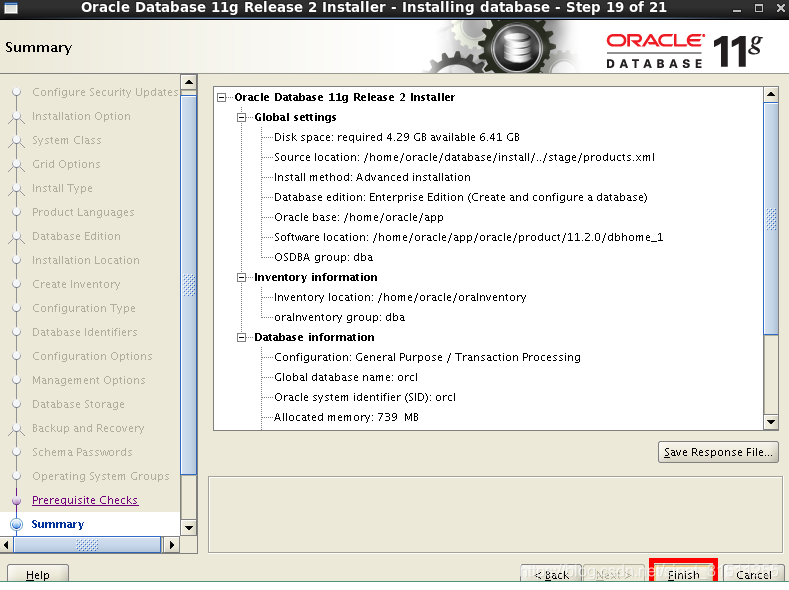Collapse the Database information node
789x590 pixels.
coord(242,338)
